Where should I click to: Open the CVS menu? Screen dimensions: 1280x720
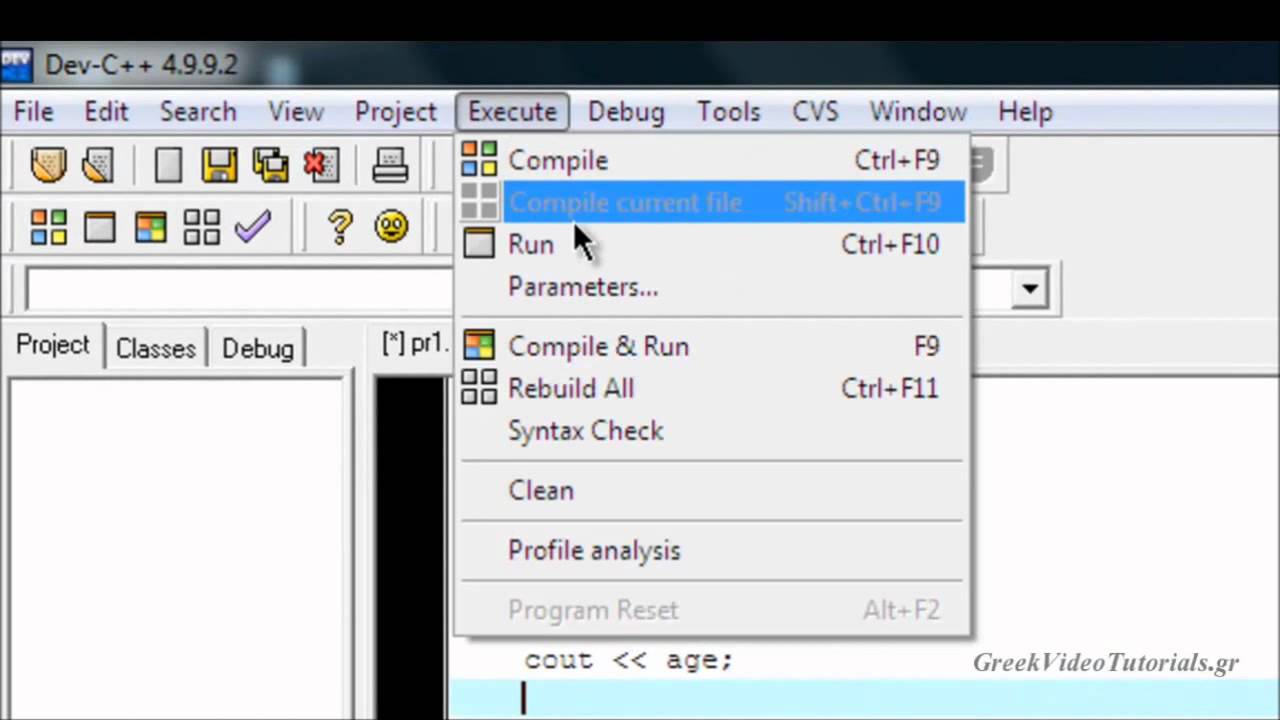coord(815,112)
